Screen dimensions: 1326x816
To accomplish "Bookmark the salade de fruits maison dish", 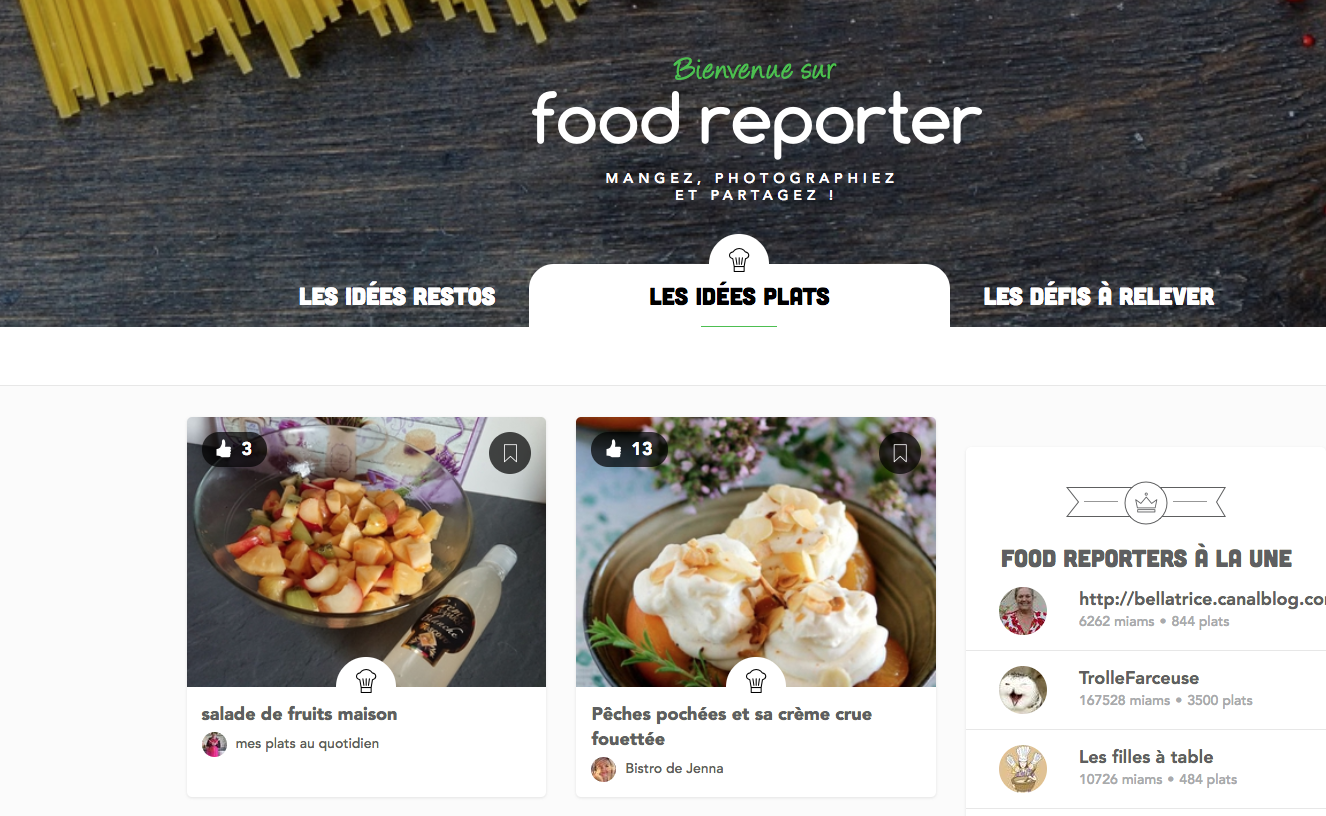I will (510, 453).
